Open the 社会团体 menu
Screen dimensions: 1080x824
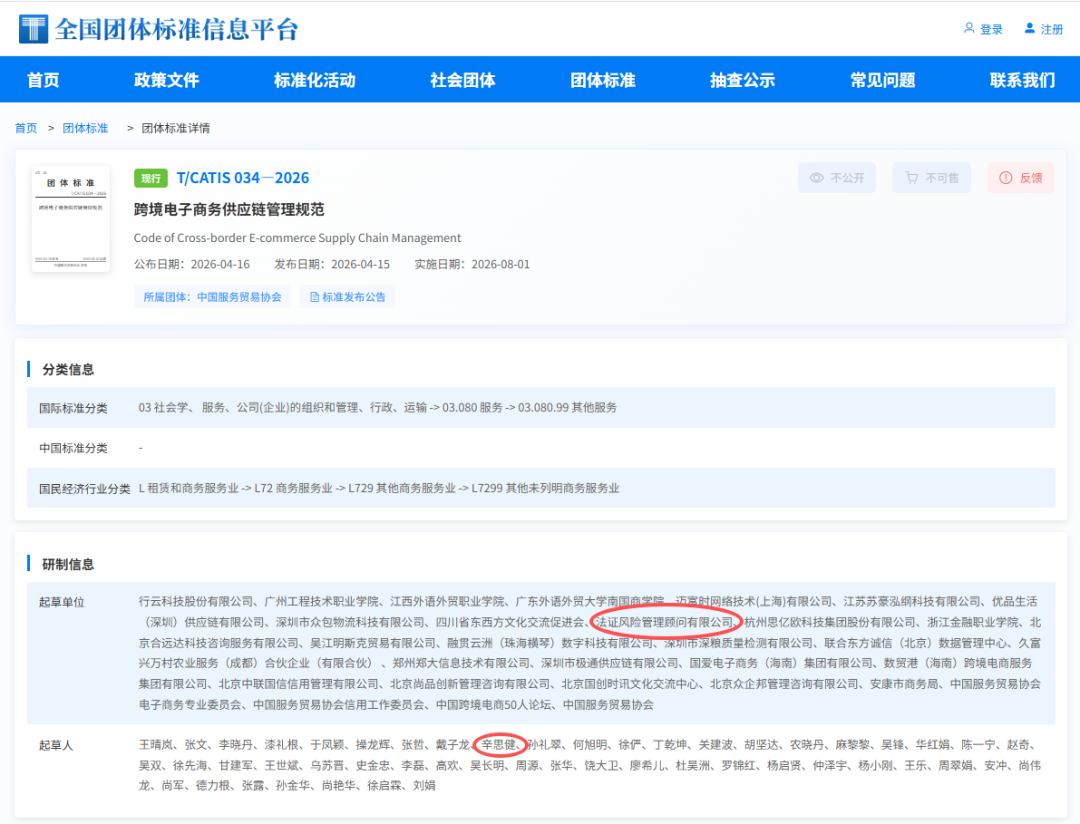463,80
